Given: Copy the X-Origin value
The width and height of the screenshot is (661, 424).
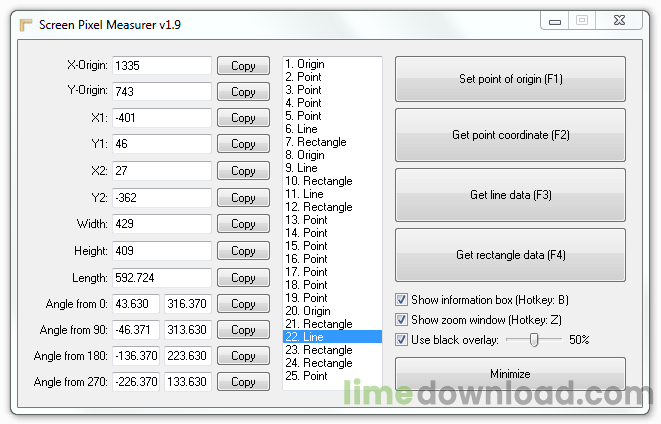Looking at the screenshot, I should point(243,66).
